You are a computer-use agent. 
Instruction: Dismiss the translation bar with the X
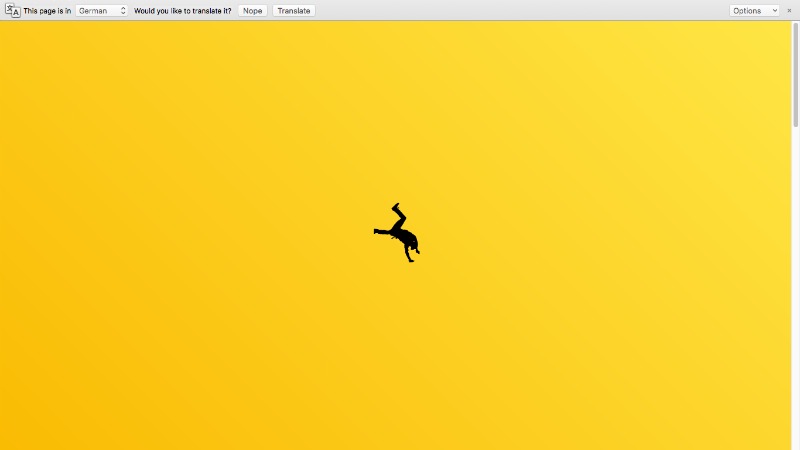pos(789,10)
